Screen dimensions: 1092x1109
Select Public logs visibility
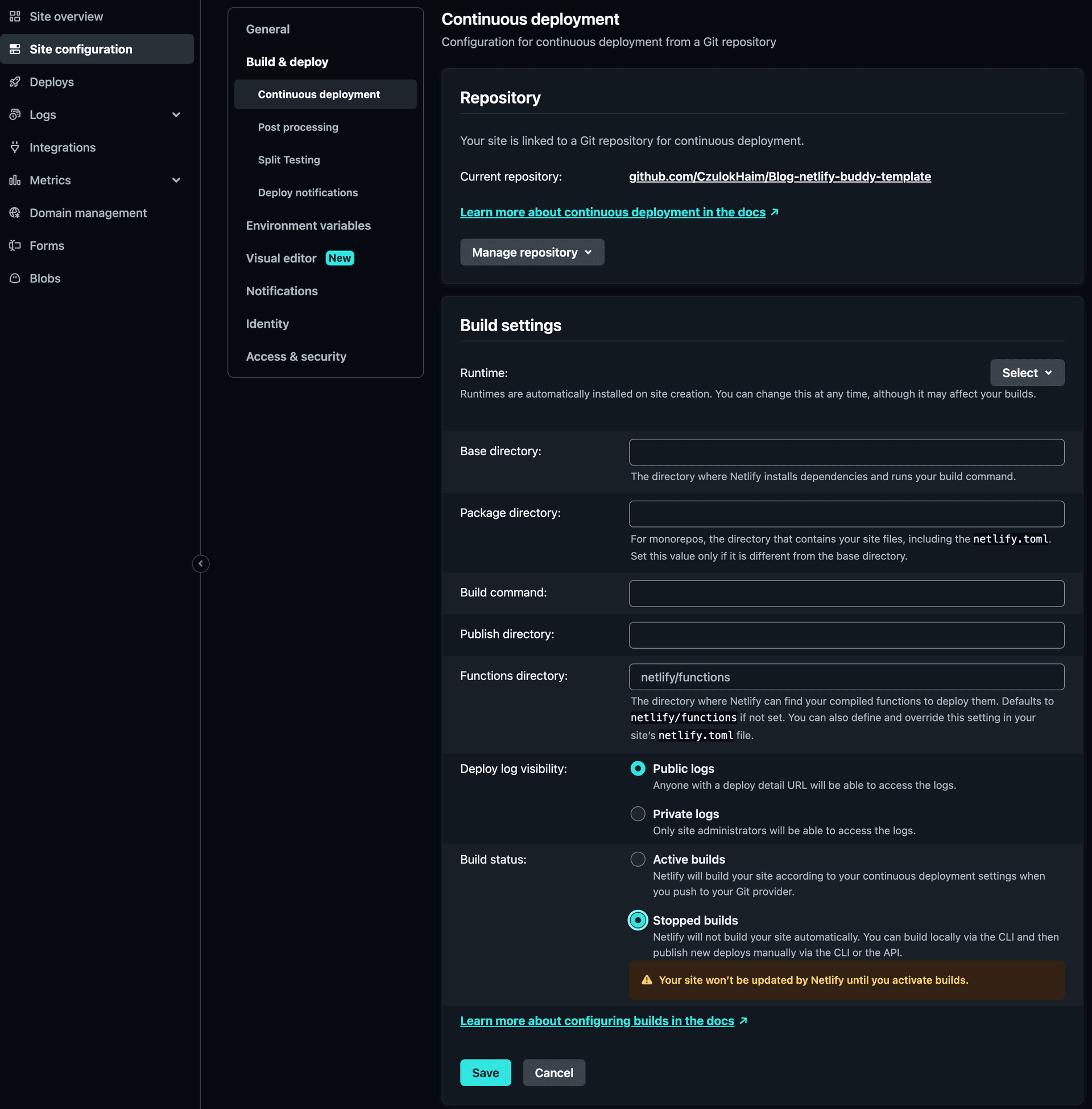(x=637, y=768)
